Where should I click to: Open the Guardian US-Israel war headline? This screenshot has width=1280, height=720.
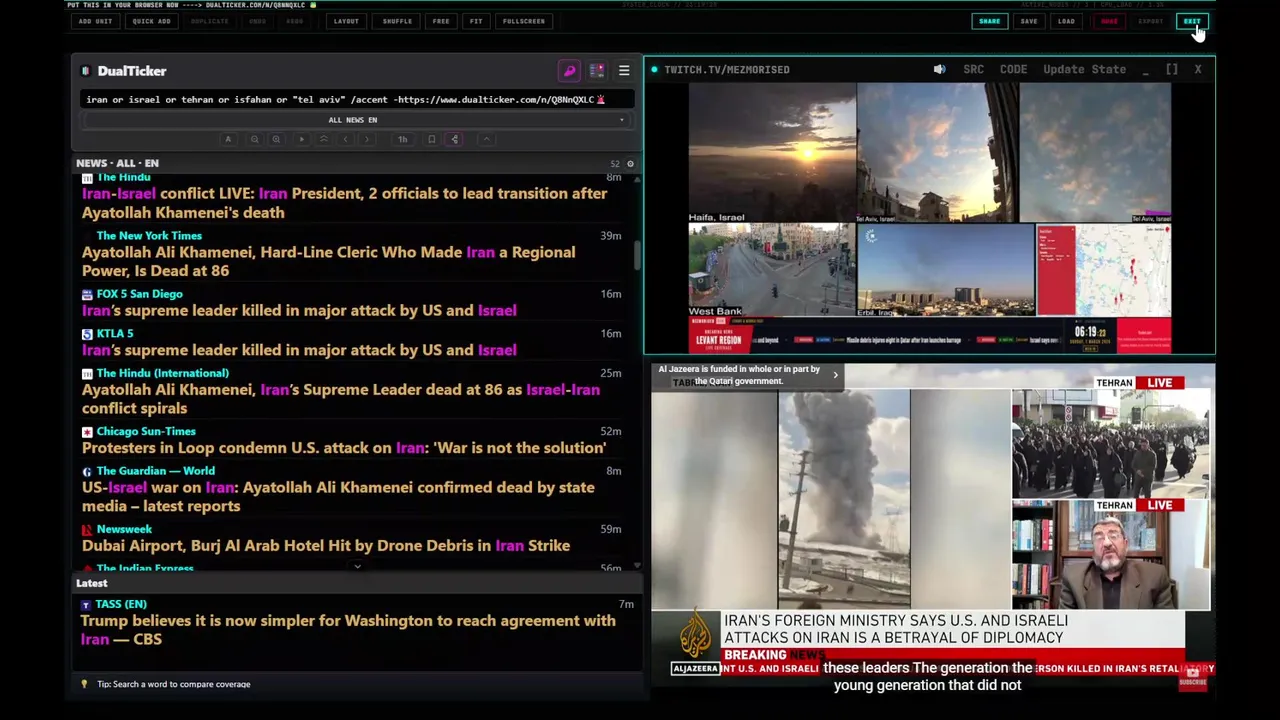[x=338, y=497]
